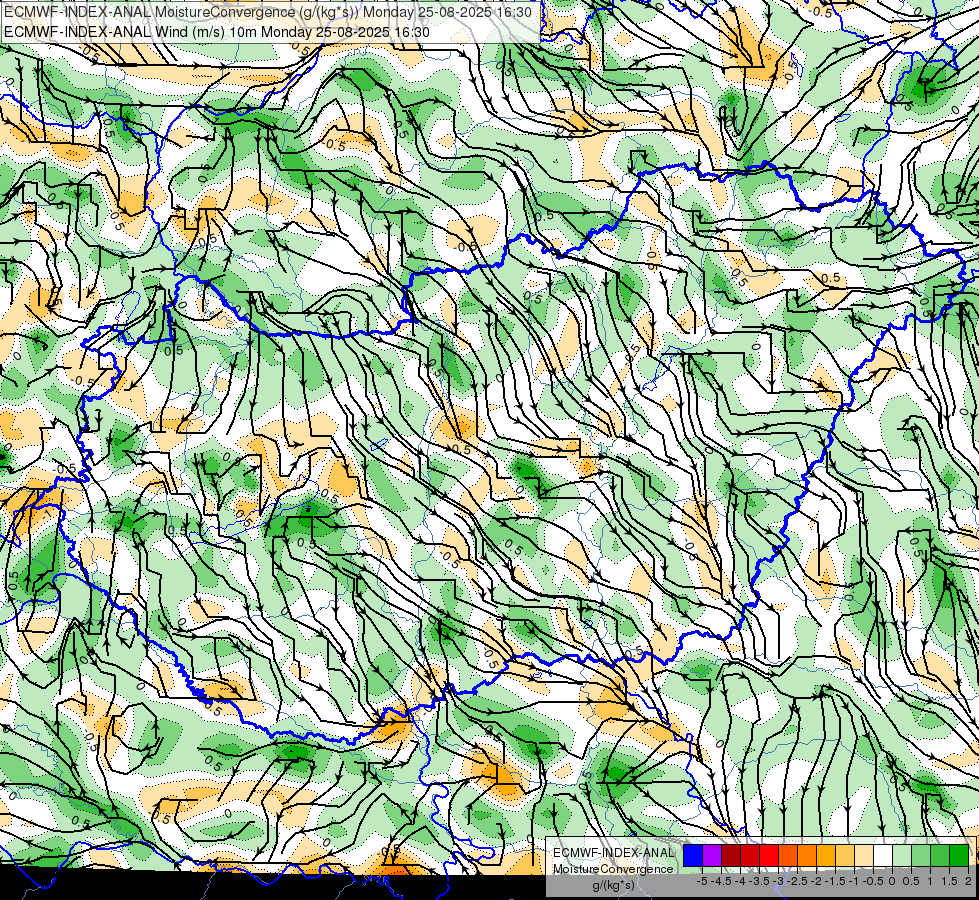The image size is (979, 900).
Task: Pick legend swatch between -3.5 and -3
Action: click(769, 855)
